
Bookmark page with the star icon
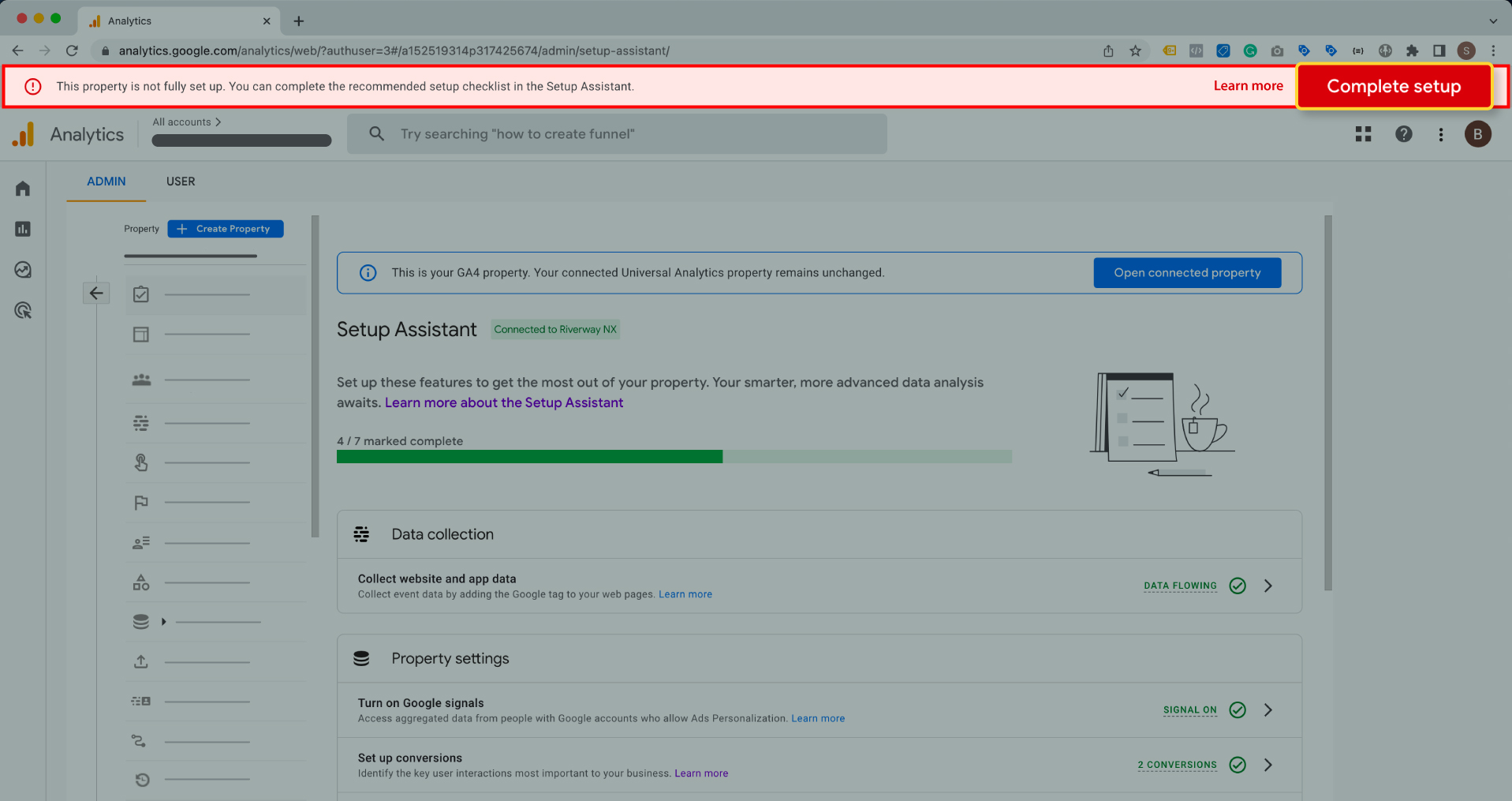pyautogui.click(x=1135, y=51)
